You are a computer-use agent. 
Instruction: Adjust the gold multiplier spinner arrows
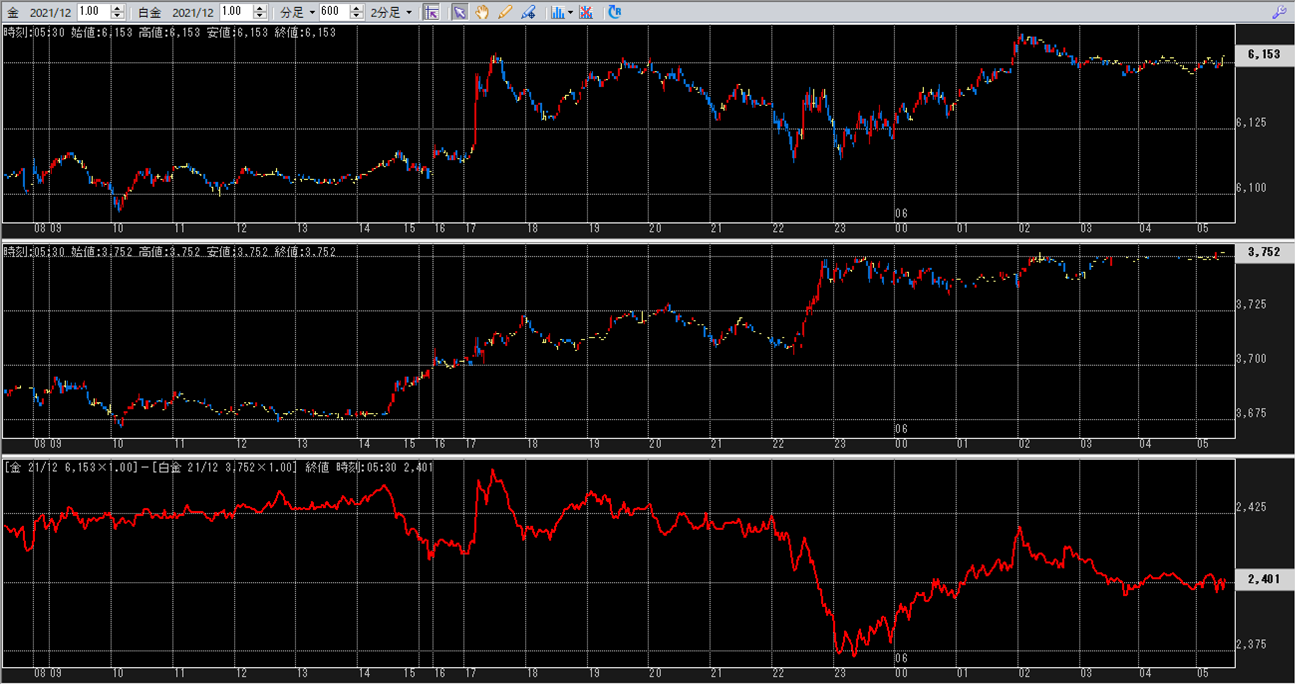click(118, 12)
